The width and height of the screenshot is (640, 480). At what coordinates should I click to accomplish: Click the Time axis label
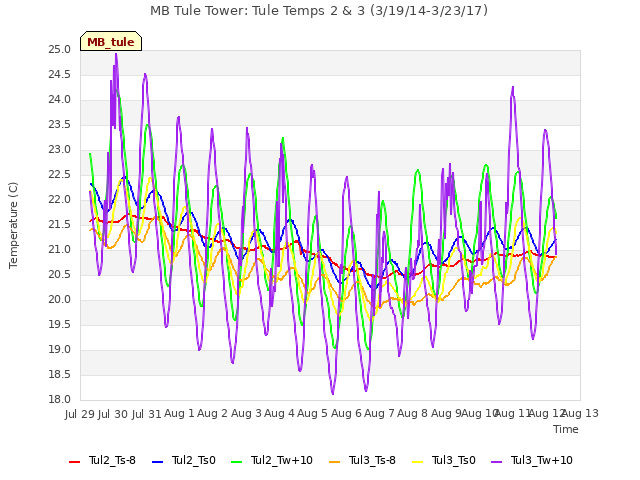(x=566, y=429)
